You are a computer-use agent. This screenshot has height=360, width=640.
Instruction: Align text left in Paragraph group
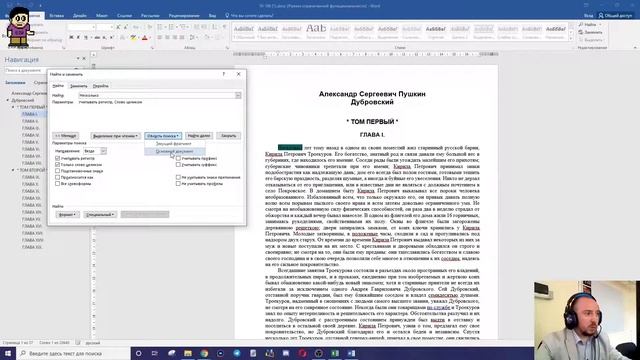[x=160, y=38]
